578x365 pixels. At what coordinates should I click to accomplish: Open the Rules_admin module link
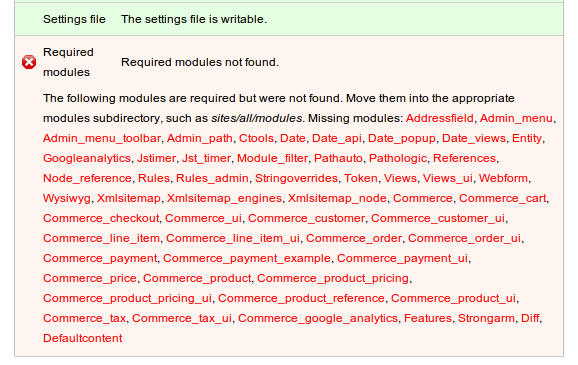pos(212,178)
